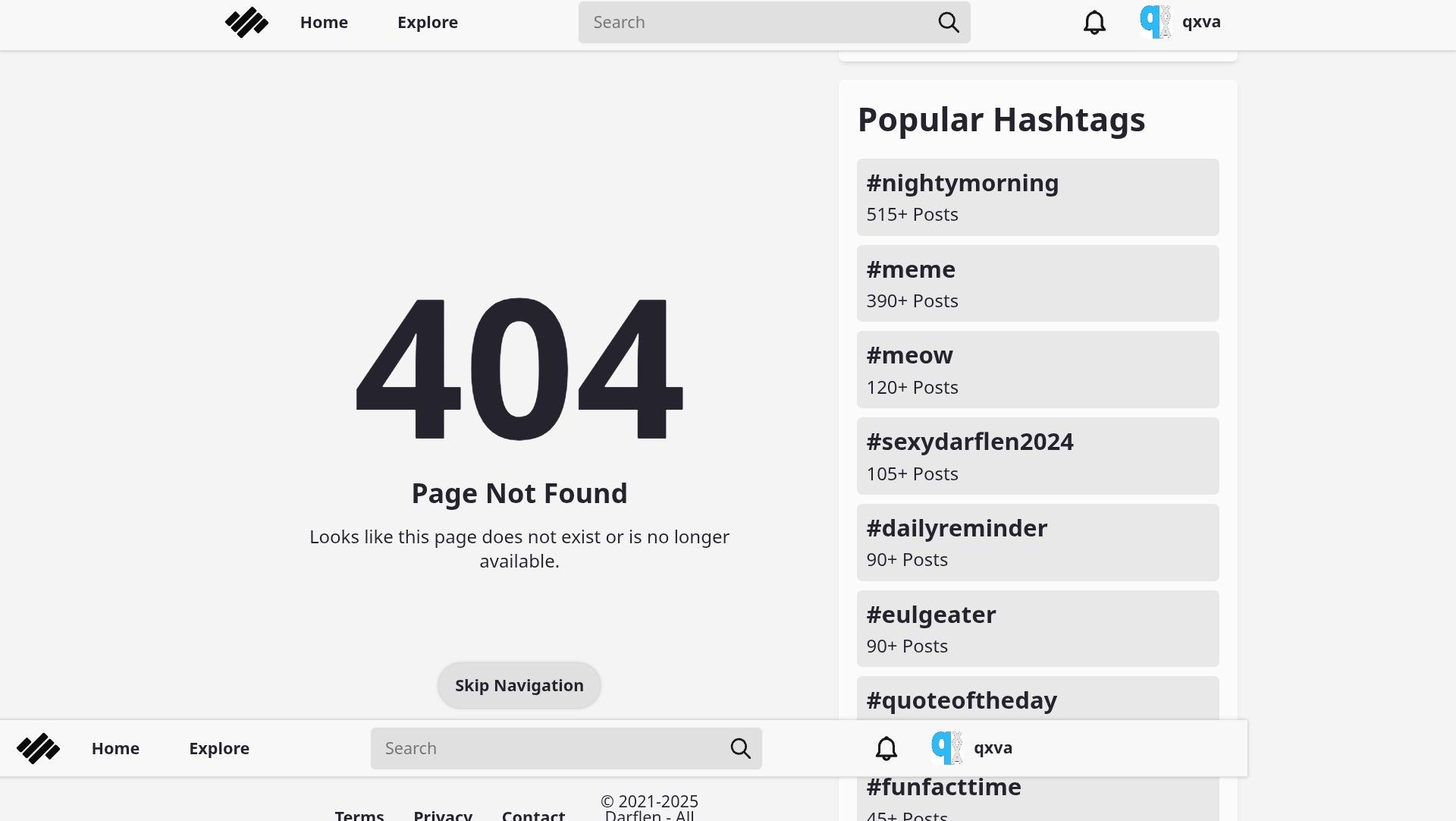This screenshot has width=1456, height=821.
Task: Open the #eulgeater hashtag
Action: pyautogui.click(x=1038, y=629)
